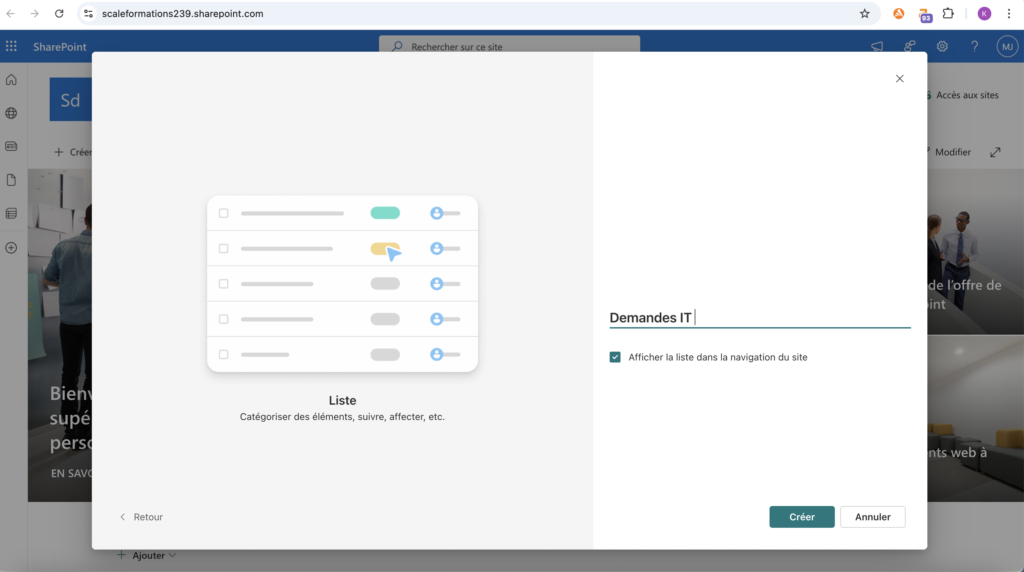Click the Rechercher sur ce site search box
The image size is (1024, 572).
[509, 46]
